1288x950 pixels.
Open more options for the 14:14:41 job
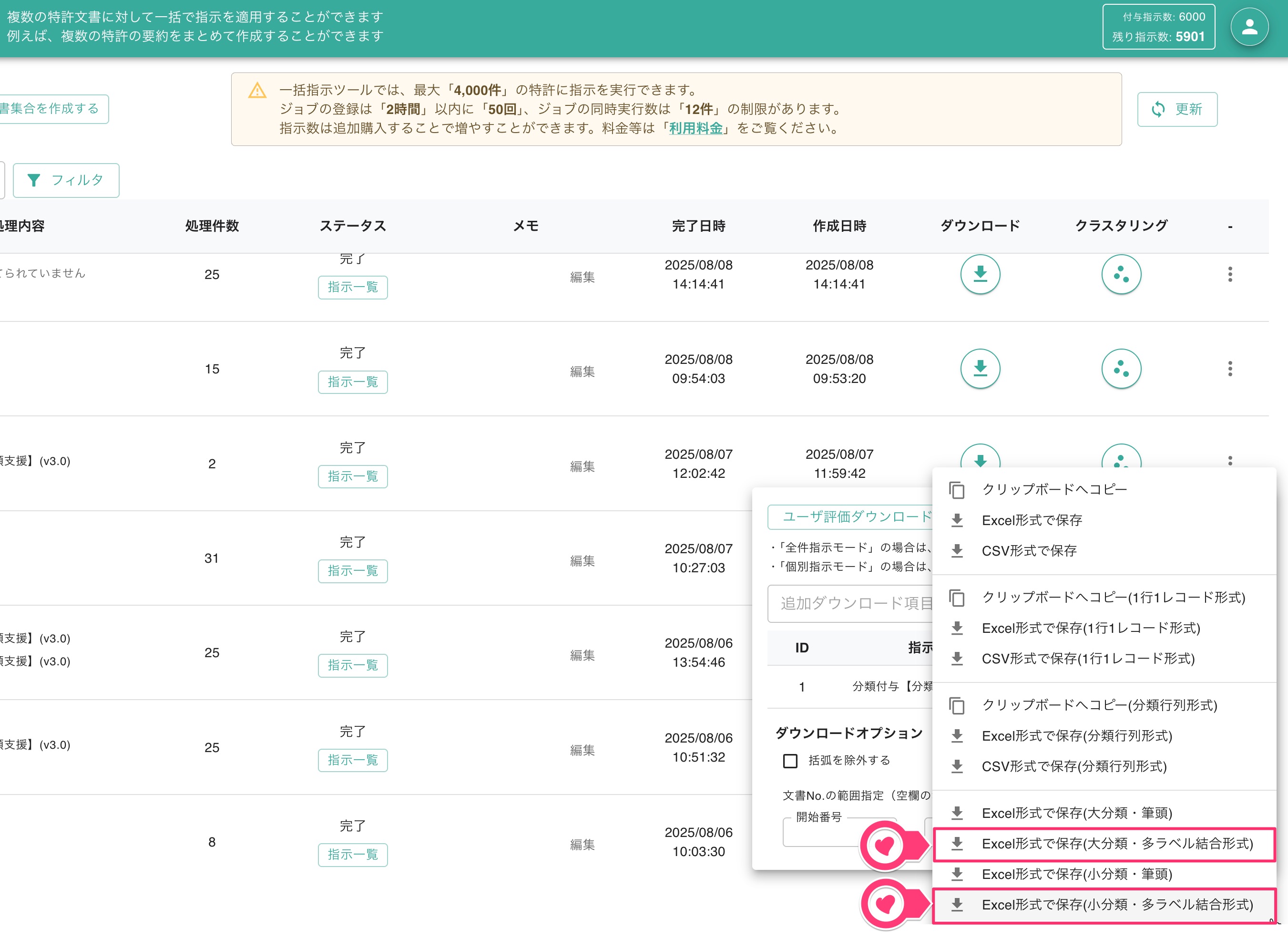pyautogui.click(x=1230, y=274)
